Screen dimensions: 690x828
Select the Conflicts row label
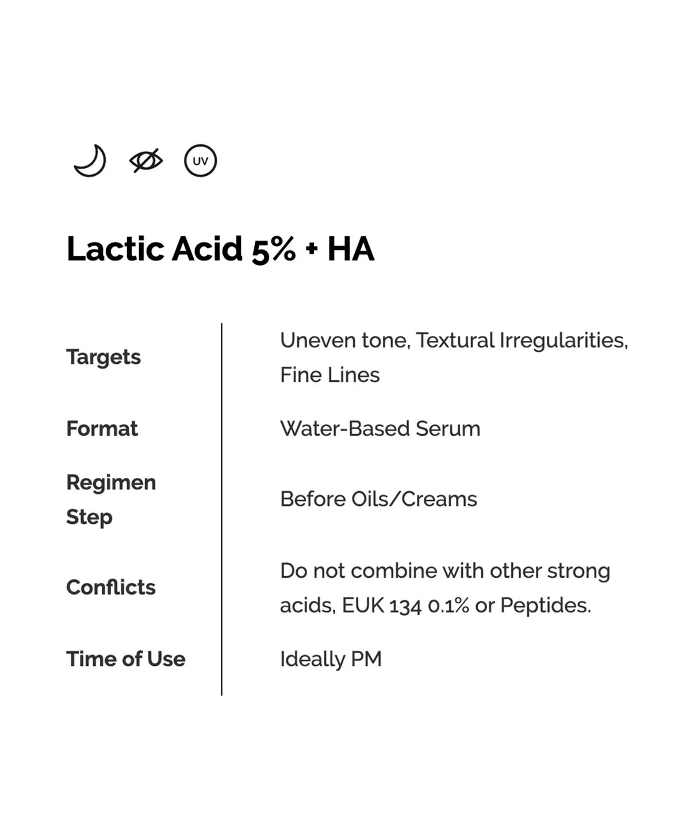point(111,587)
